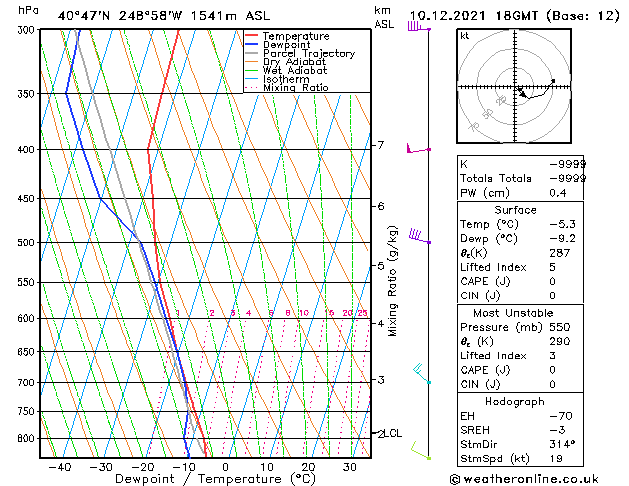The width and height of the screenshot is (629, 486).
Task: Click the wind barb at 400 hPa
Action: pos(419,148)
